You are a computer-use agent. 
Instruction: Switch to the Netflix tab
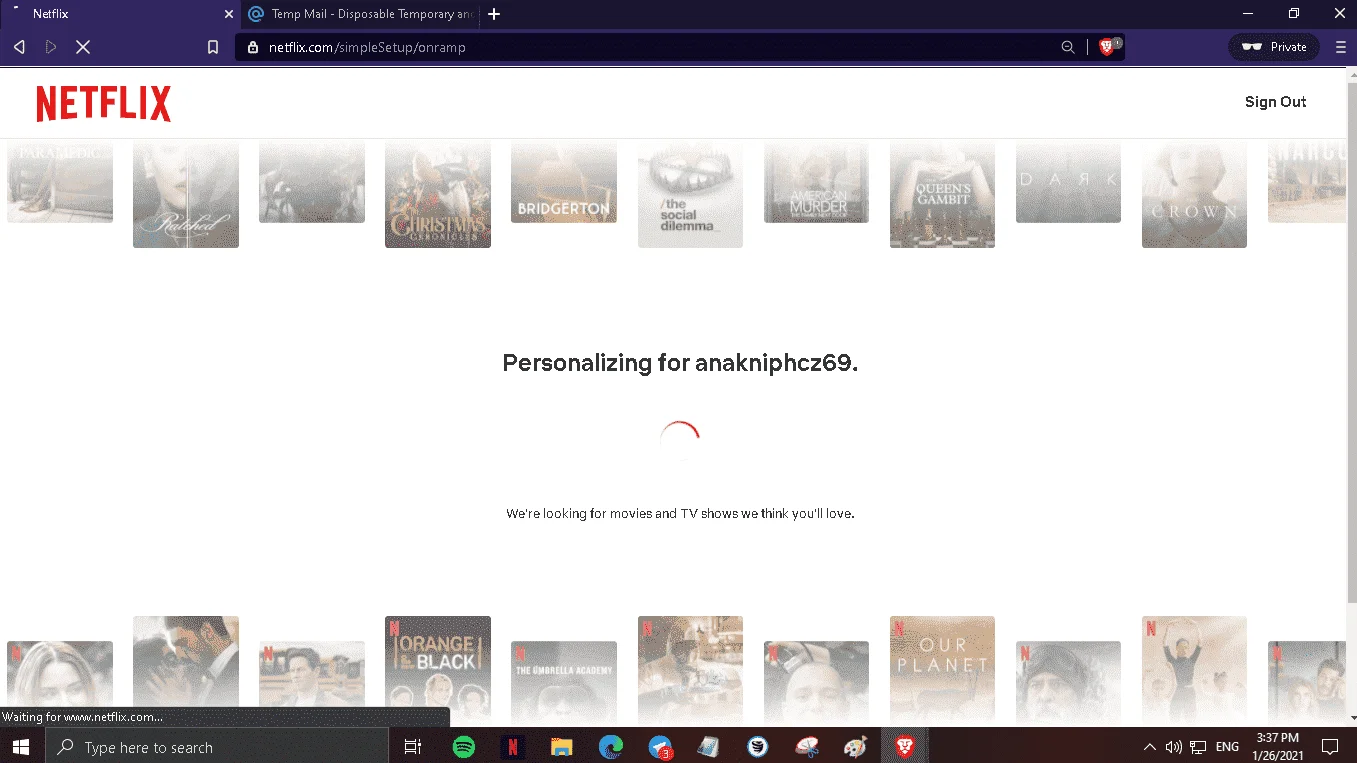120,14
